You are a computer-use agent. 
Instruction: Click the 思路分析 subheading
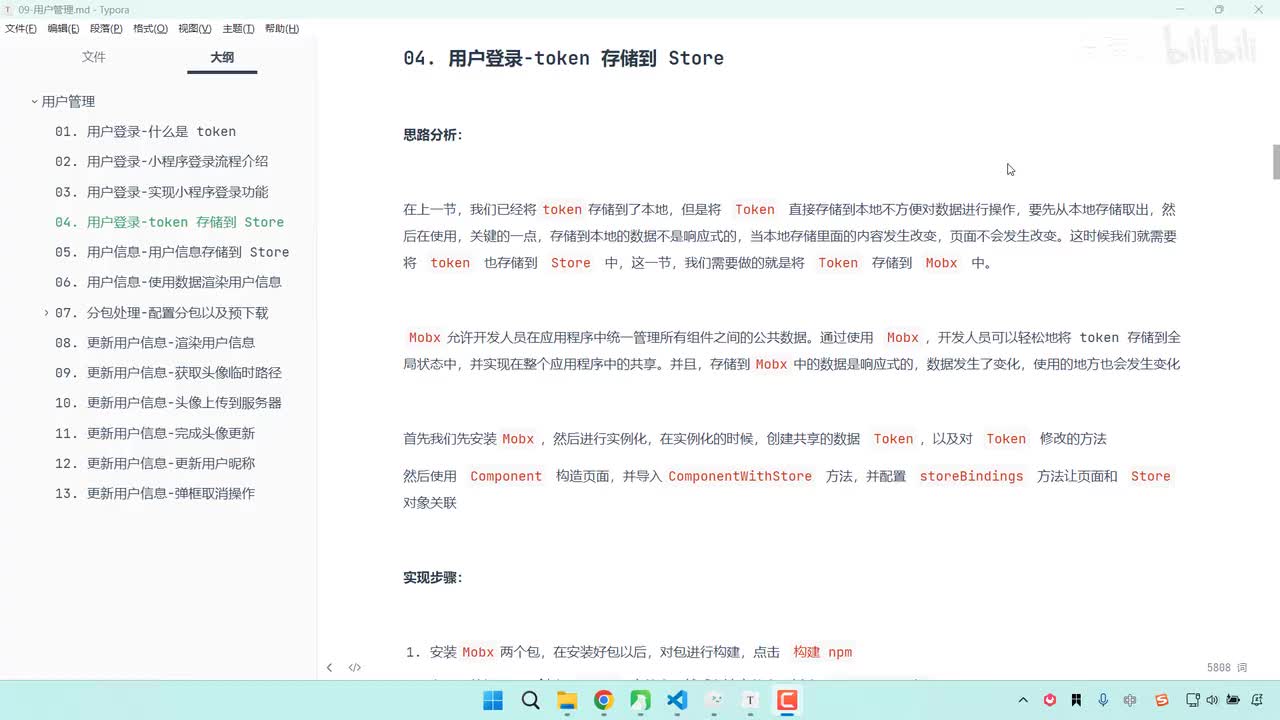point(433,135)
